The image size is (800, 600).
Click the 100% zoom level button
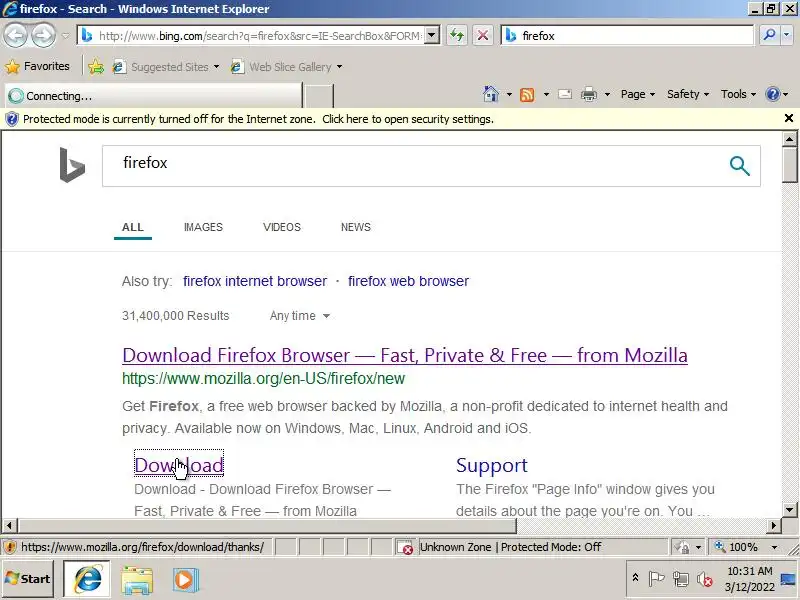pos(739,547)
